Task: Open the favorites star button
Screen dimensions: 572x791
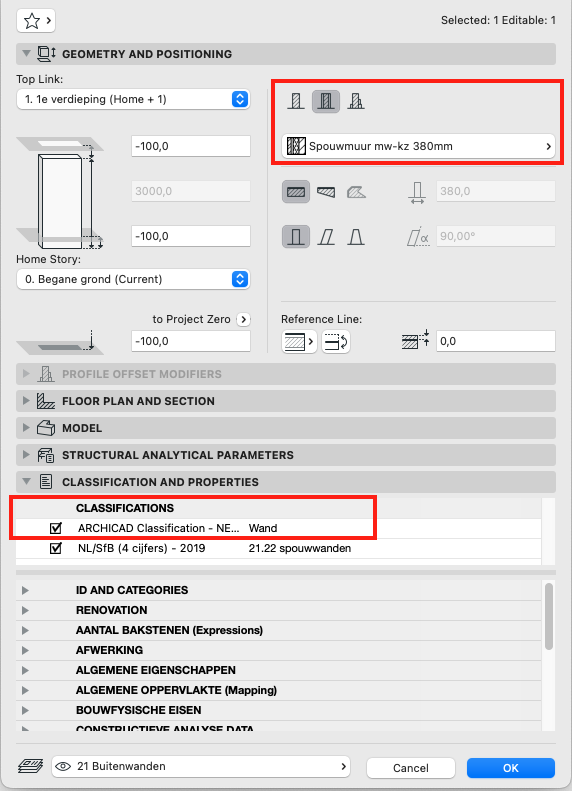Action: [x=36, y=21]
